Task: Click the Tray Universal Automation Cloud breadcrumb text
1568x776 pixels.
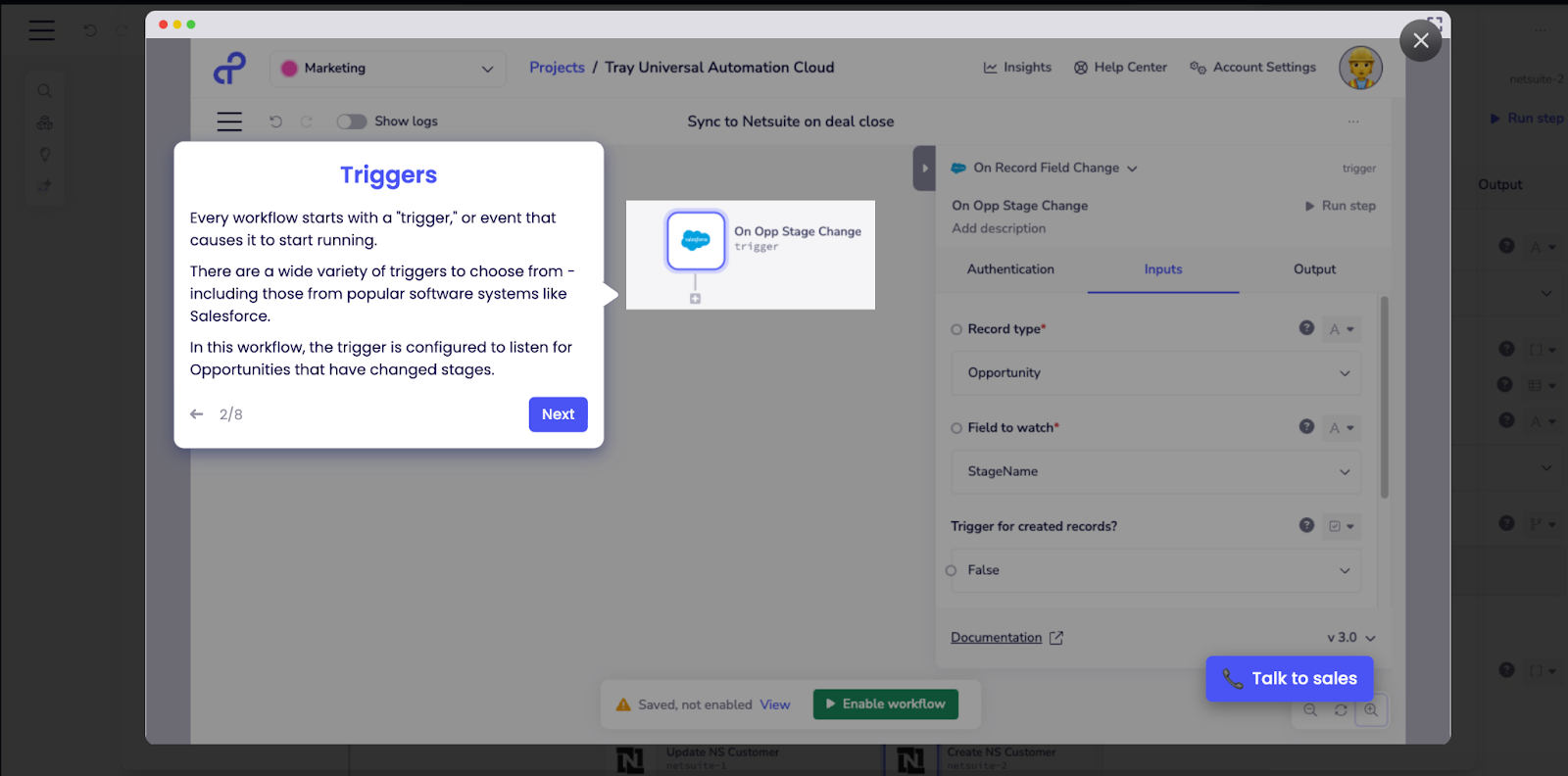Action: coord(719,68)
